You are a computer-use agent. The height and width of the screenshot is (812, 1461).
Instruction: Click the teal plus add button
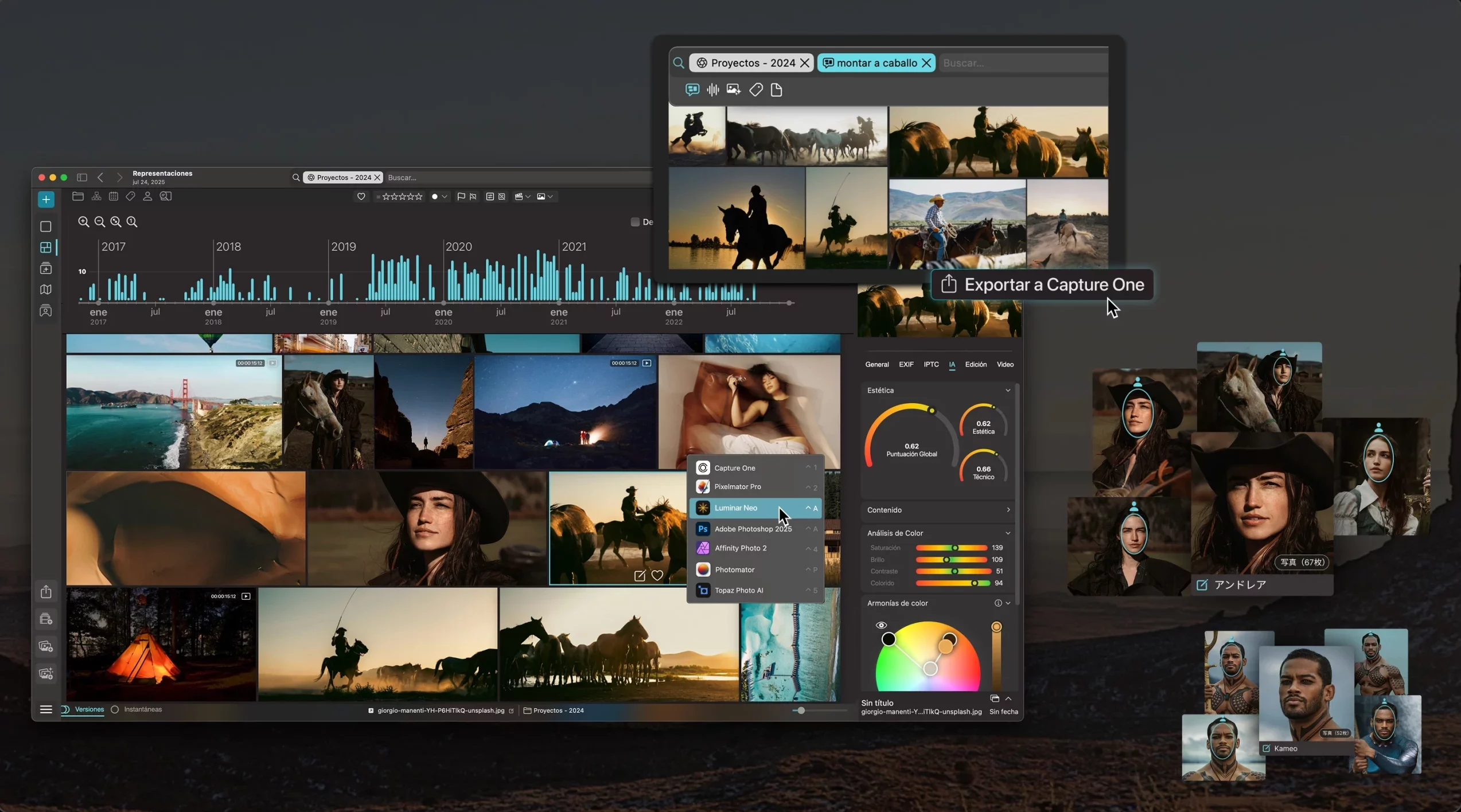46,200
